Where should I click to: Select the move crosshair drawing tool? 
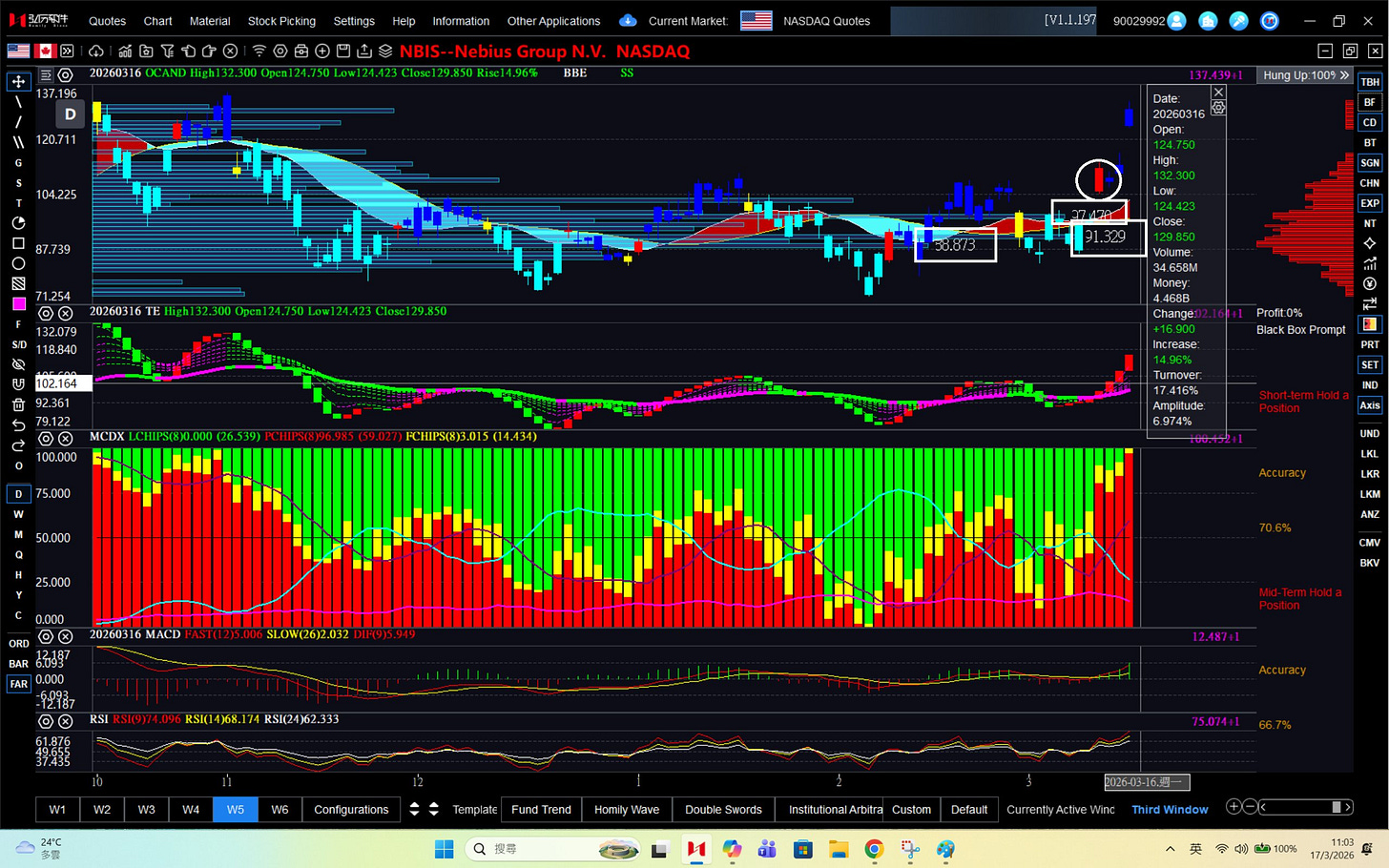18,81
